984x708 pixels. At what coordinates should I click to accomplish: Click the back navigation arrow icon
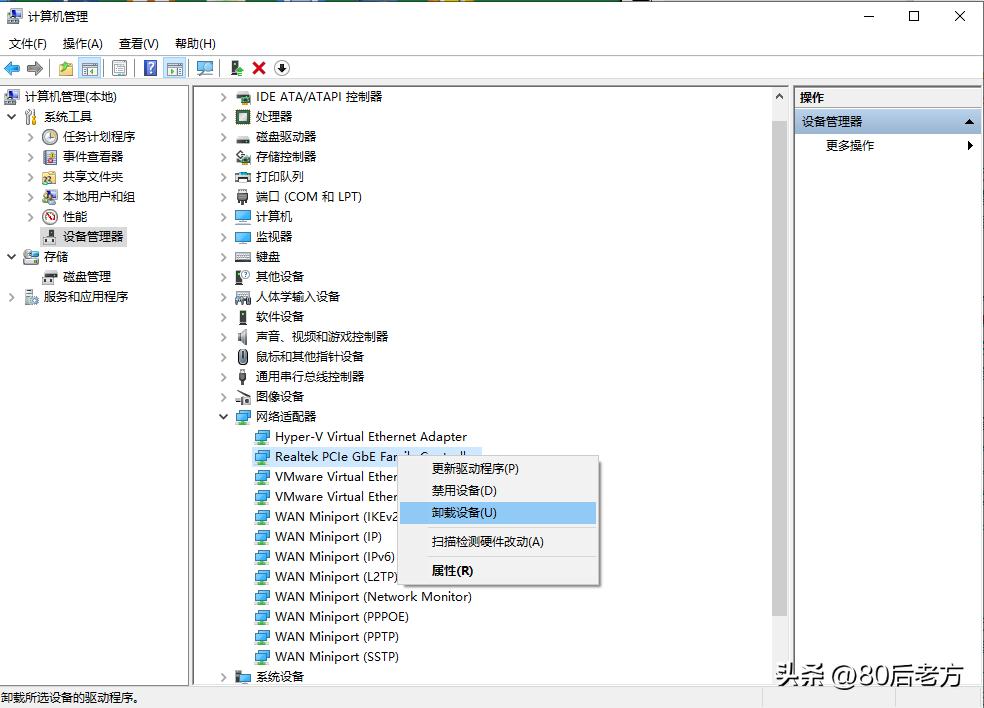11,67
